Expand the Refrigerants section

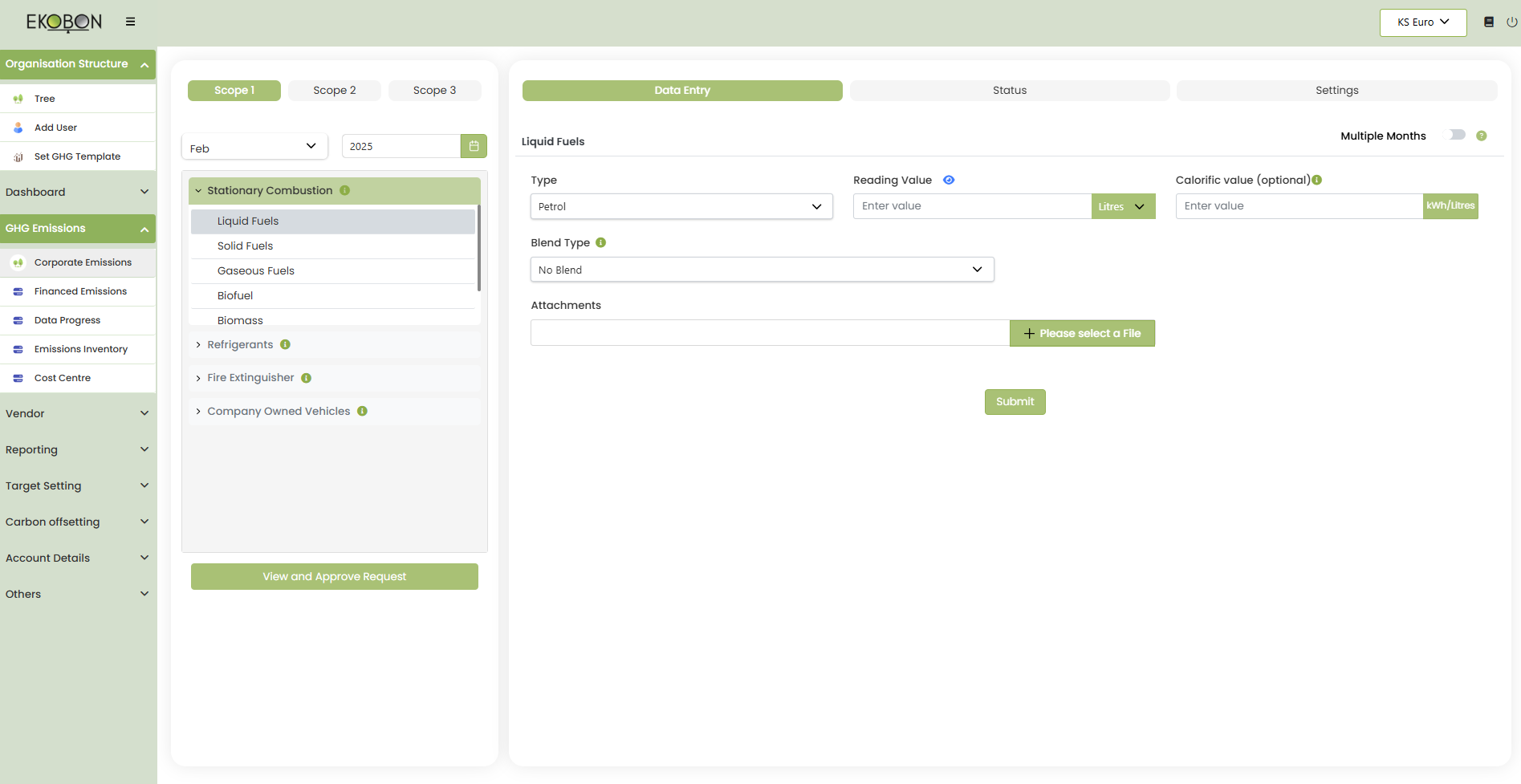240,344
